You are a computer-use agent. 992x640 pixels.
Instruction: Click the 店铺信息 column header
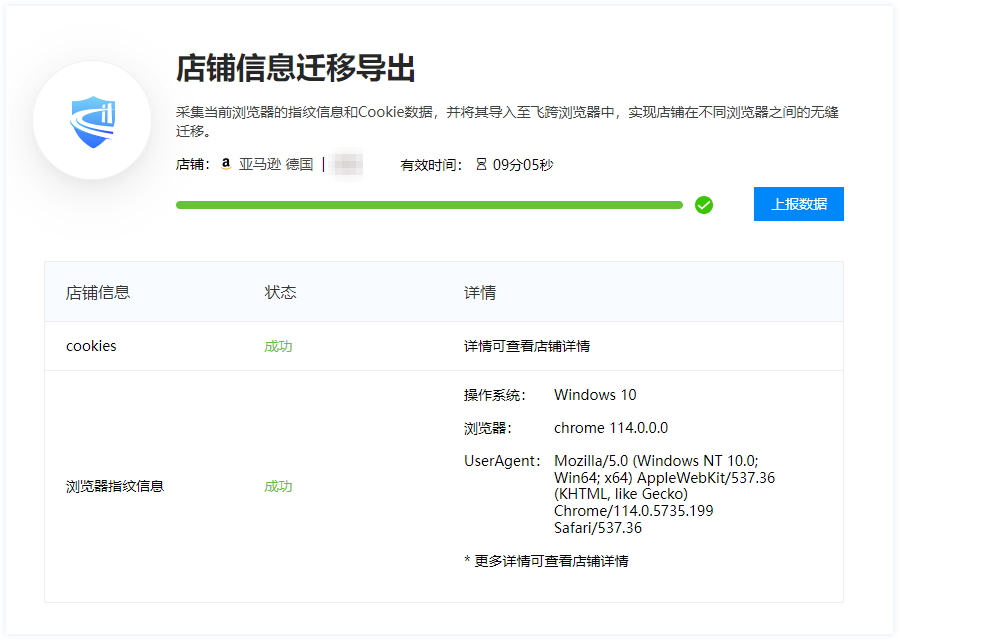(x=98, y=293)
